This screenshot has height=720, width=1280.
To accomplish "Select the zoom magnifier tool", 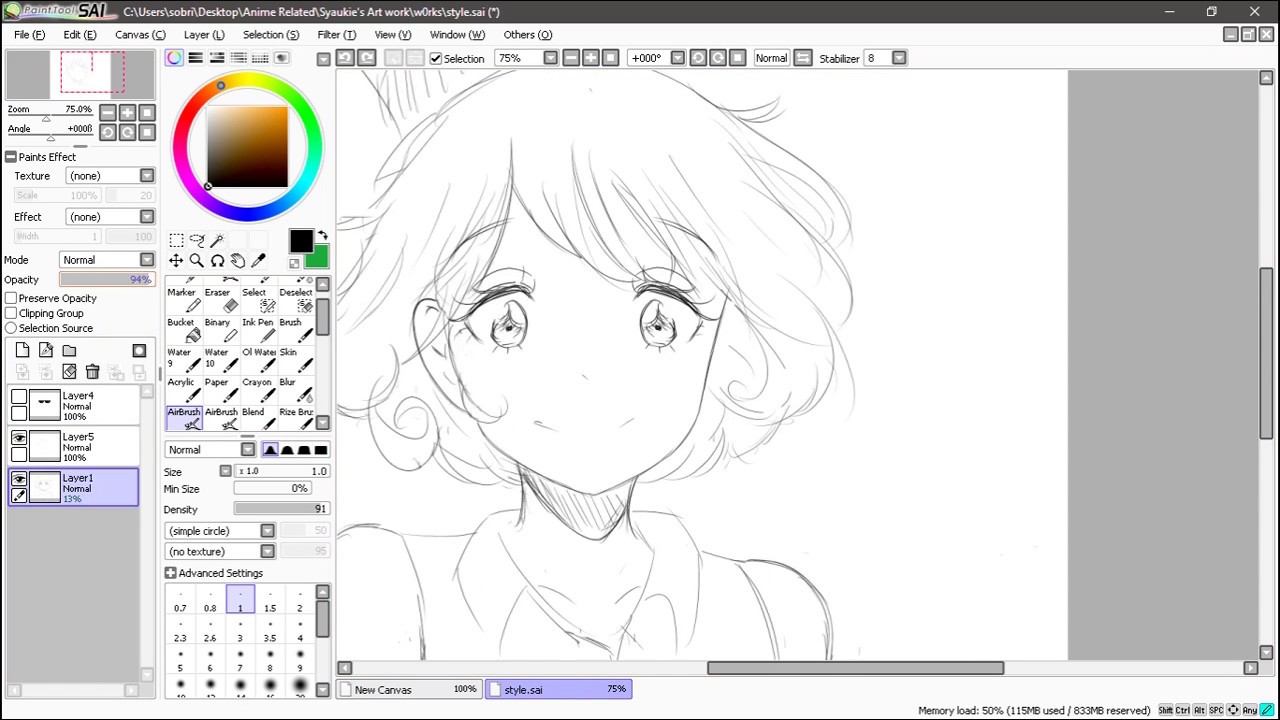I will [196, 261].
